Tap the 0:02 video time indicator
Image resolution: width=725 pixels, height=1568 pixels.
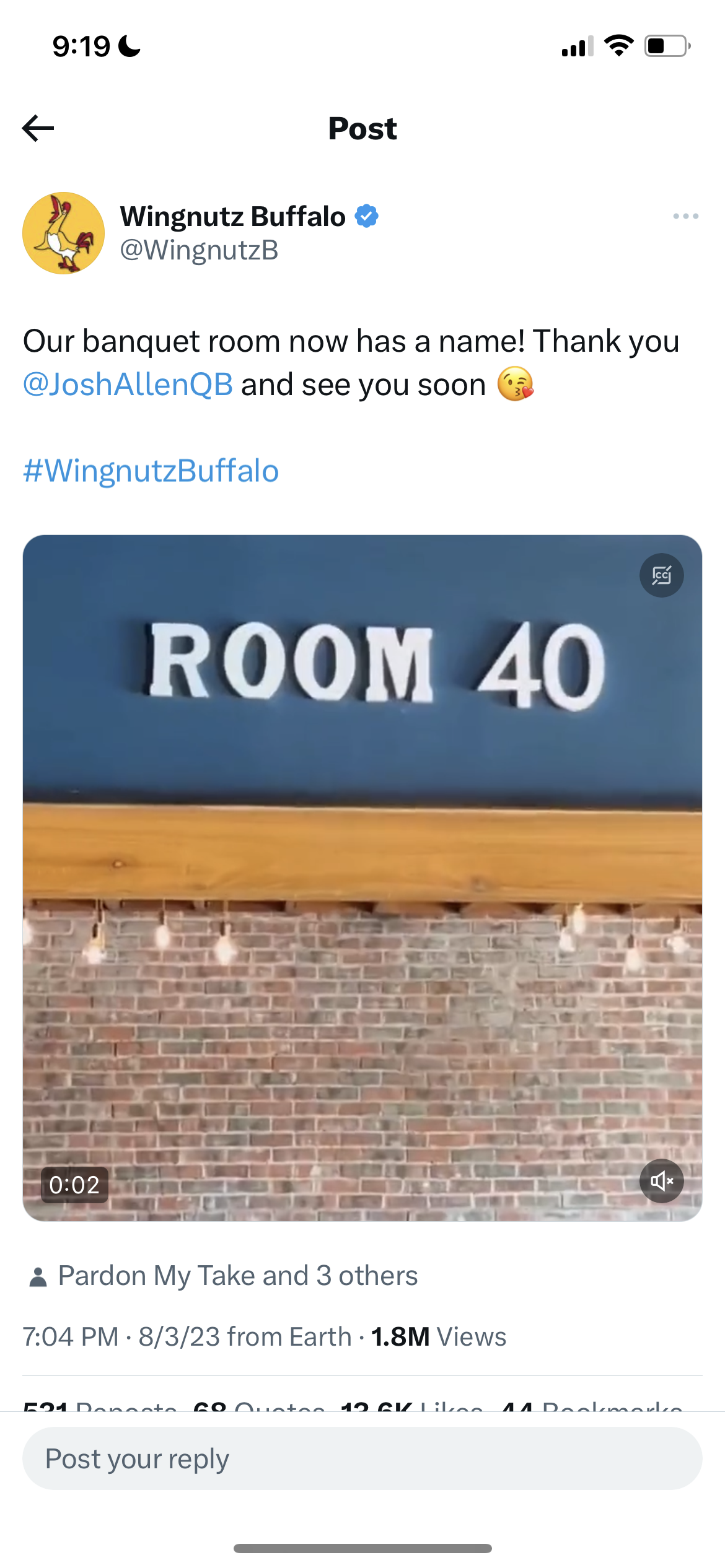[74, 1185]
